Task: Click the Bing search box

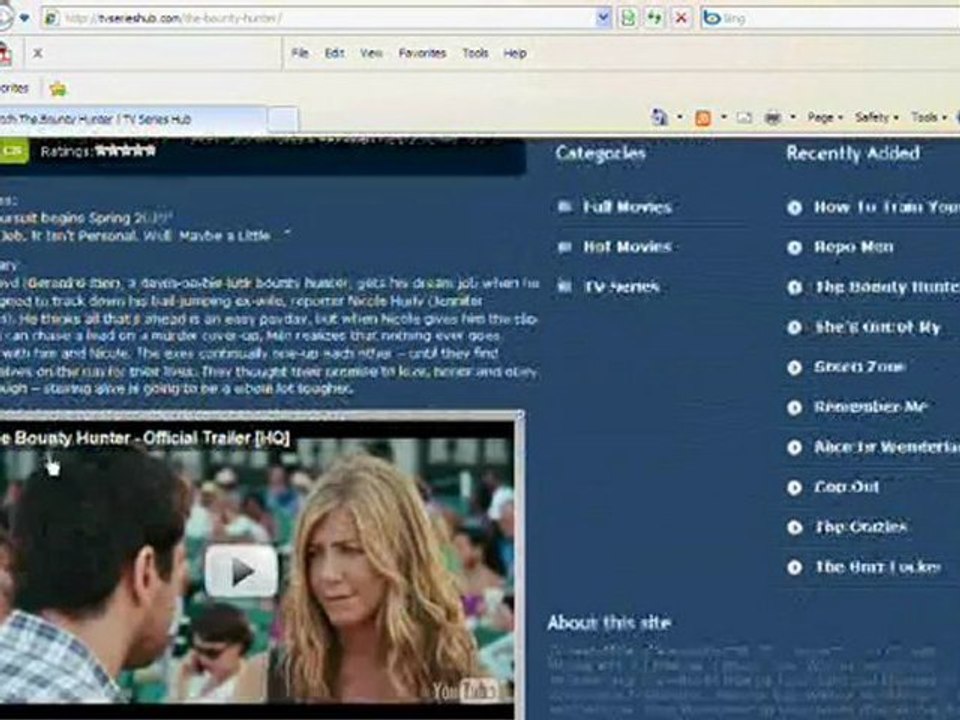Action: coord(840,18)
